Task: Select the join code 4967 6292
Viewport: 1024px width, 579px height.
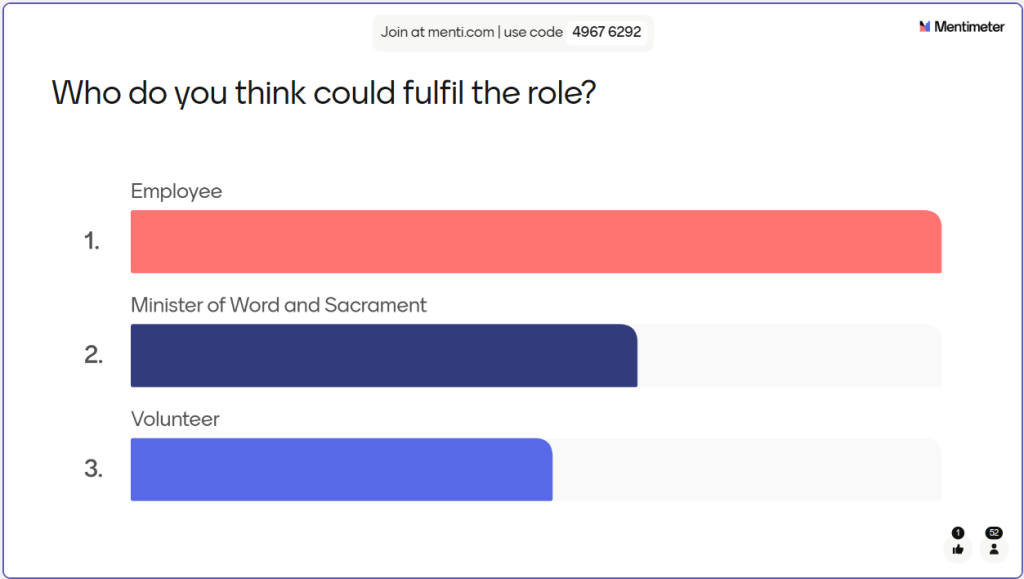Action: tap(607, 32)
